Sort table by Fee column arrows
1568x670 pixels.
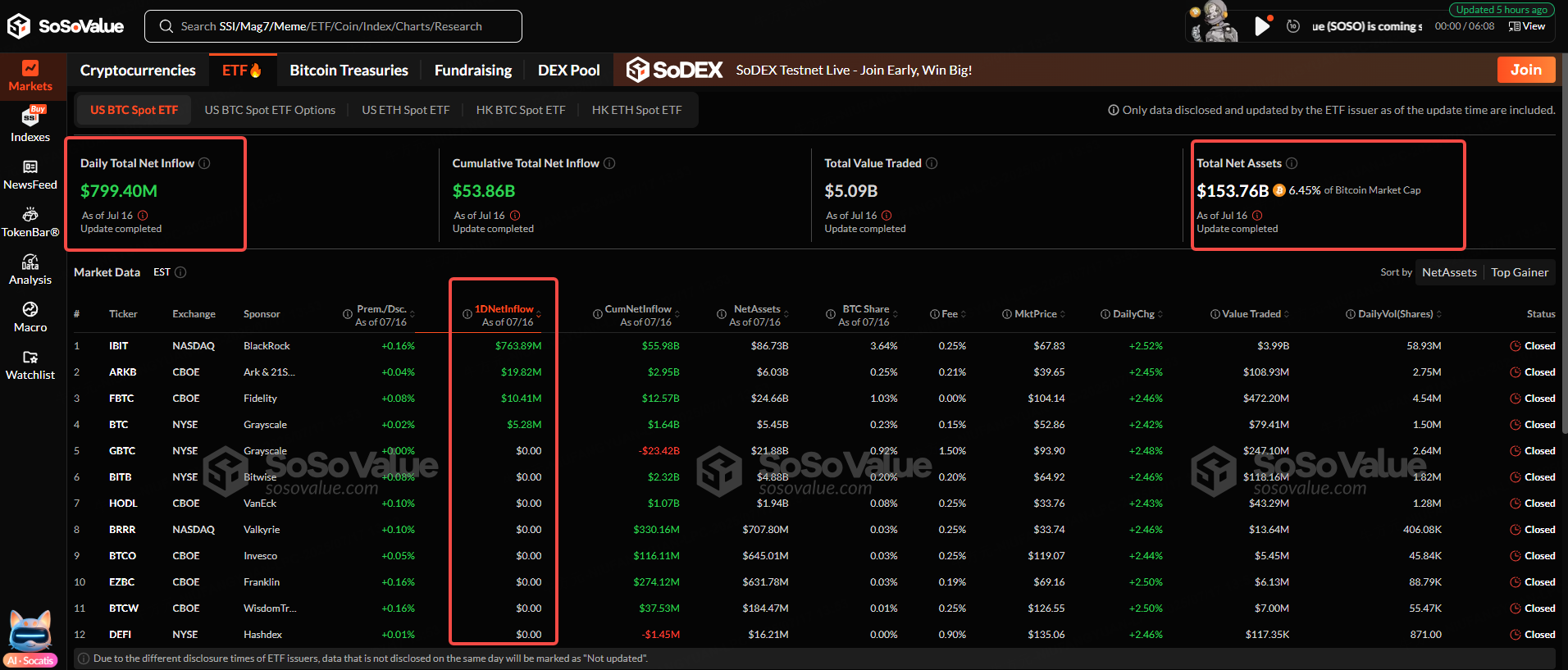(x=964, y=314)
